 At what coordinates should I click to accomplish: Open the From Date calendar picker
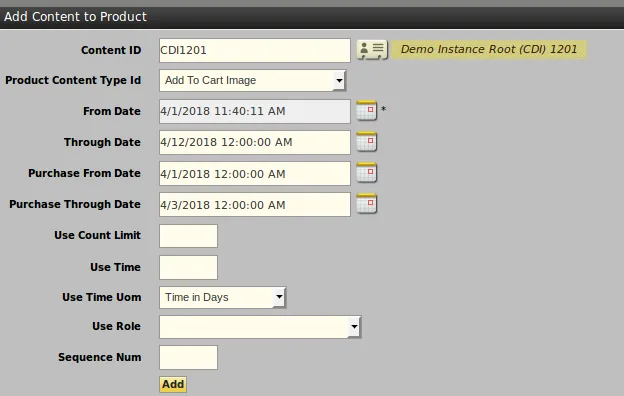point(366,111)
